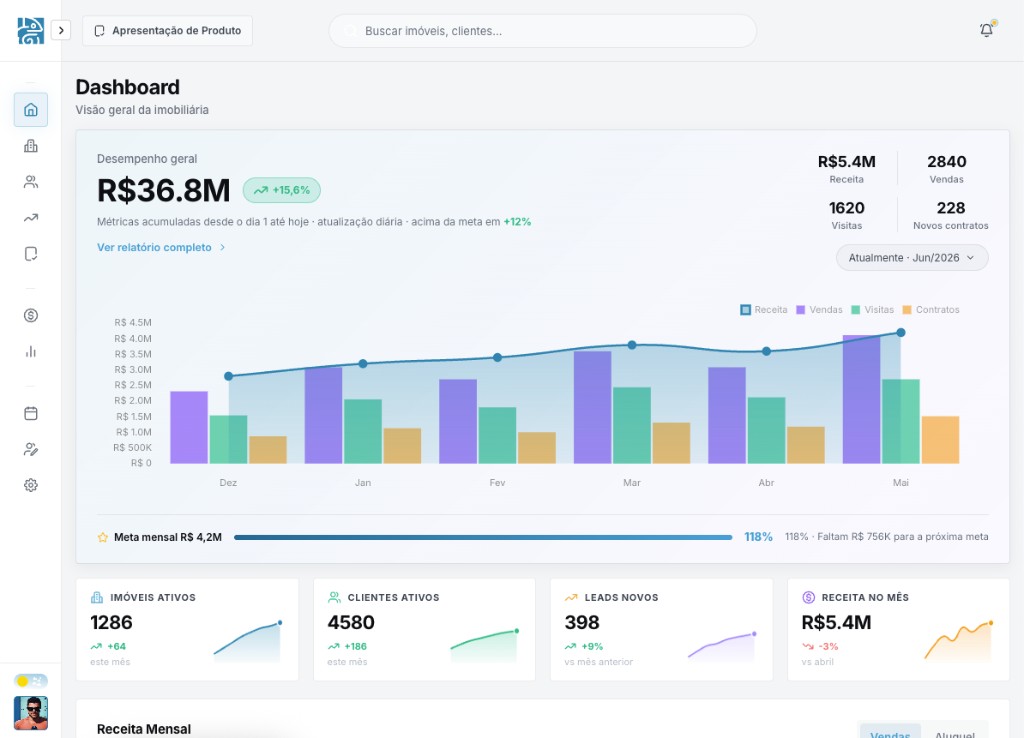This screenshot has height=738, width=1024.
Task: Expand the sidebar with chevron button
Action: coord(61,30)
